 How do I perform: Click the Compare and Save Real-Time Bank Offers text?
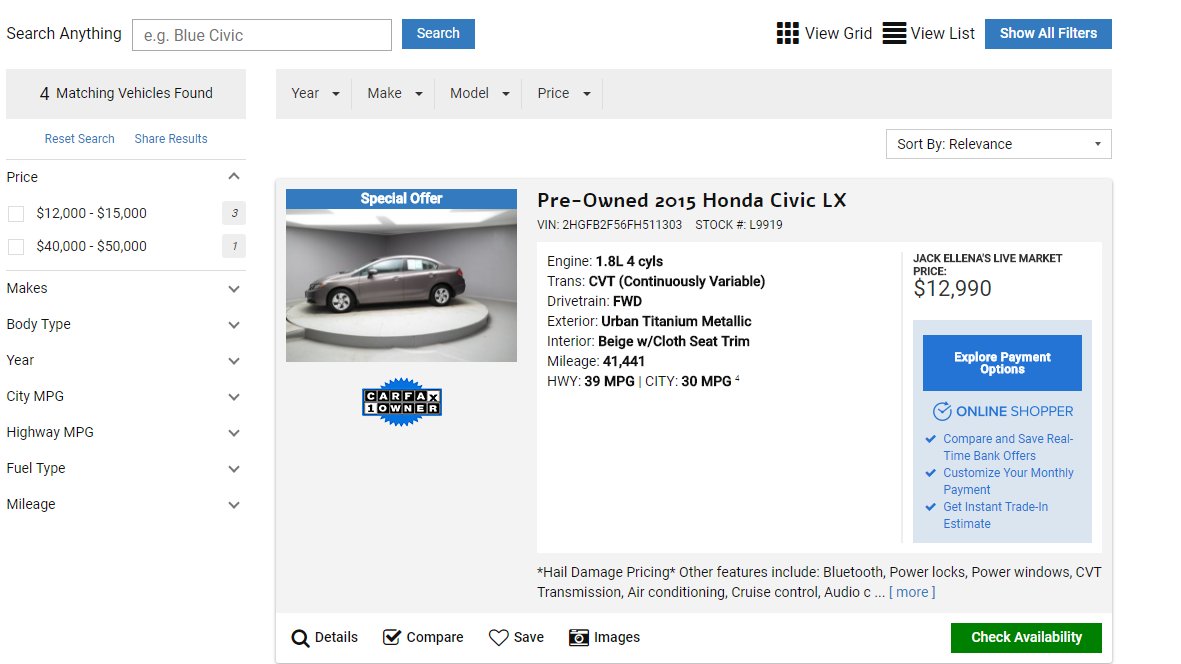pos(1008,447)
